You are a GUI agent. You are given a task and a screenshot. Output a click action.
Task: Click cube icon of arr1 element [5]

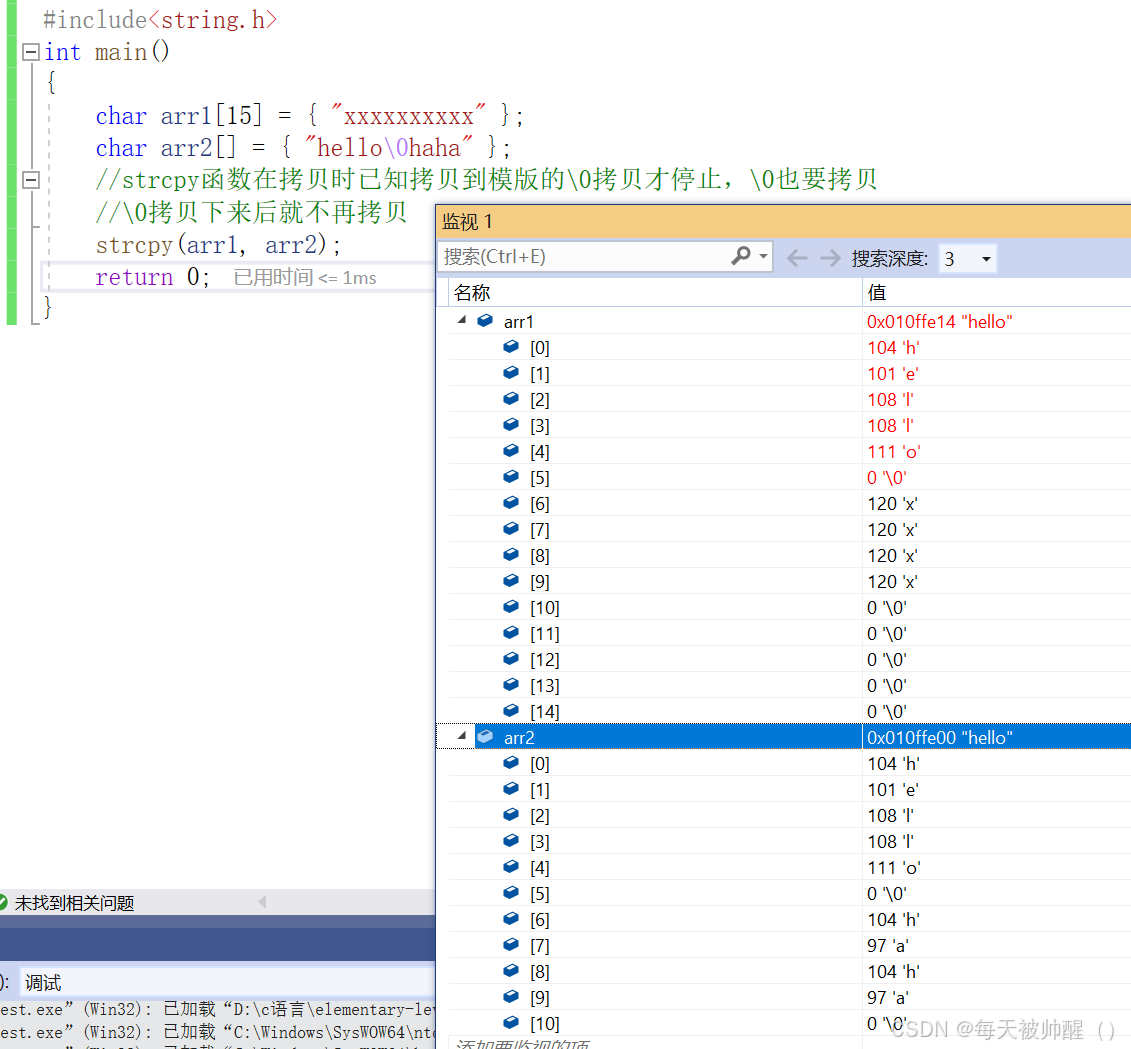pyautogui.click(x=511, y=476)
